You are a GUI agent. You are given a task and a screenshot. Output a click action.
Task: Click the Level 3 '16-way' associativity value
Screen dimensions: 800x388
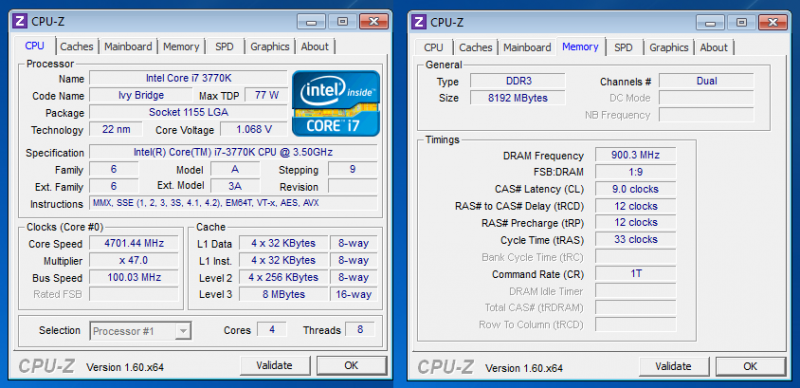click(x=354, y=294)
